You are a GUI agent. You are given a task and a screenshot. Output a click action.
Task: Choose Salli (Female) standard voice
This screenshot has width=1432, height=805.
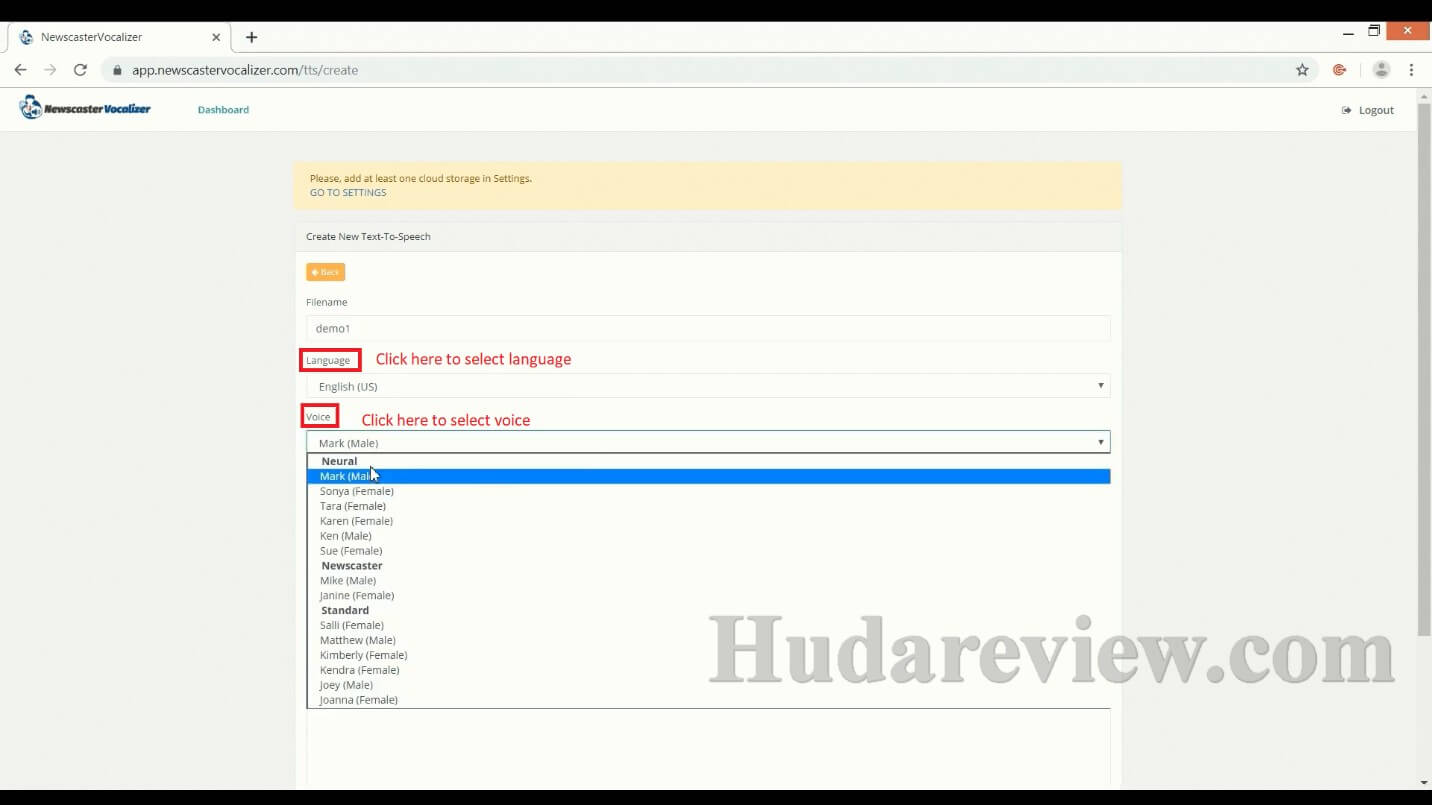[x=709, y=625]
